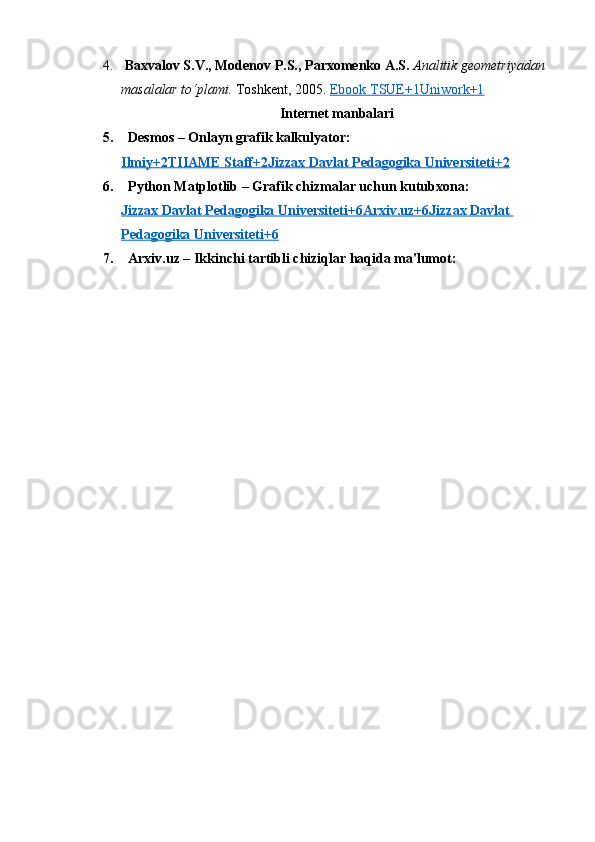Viewport: 595px width, 842px height.
Task: Click the Pedagogika Universiteti+6 link line
Action: tap(200, 235)
